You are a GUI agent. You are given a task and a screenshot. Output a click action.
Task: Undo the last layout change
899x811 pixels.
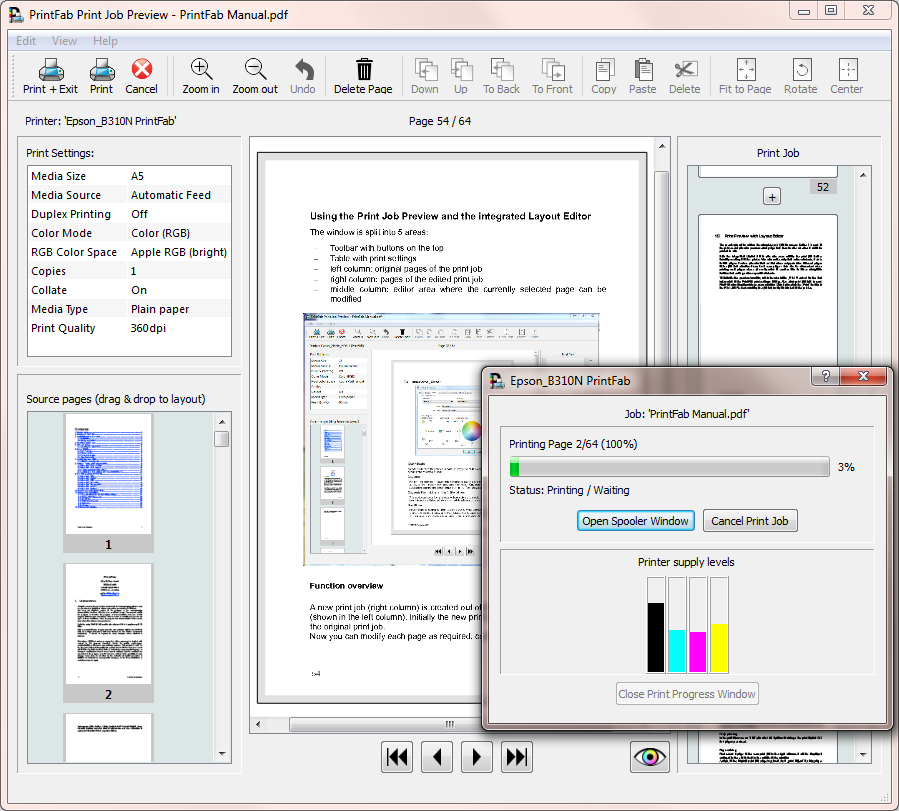click(x=302, y=75)
